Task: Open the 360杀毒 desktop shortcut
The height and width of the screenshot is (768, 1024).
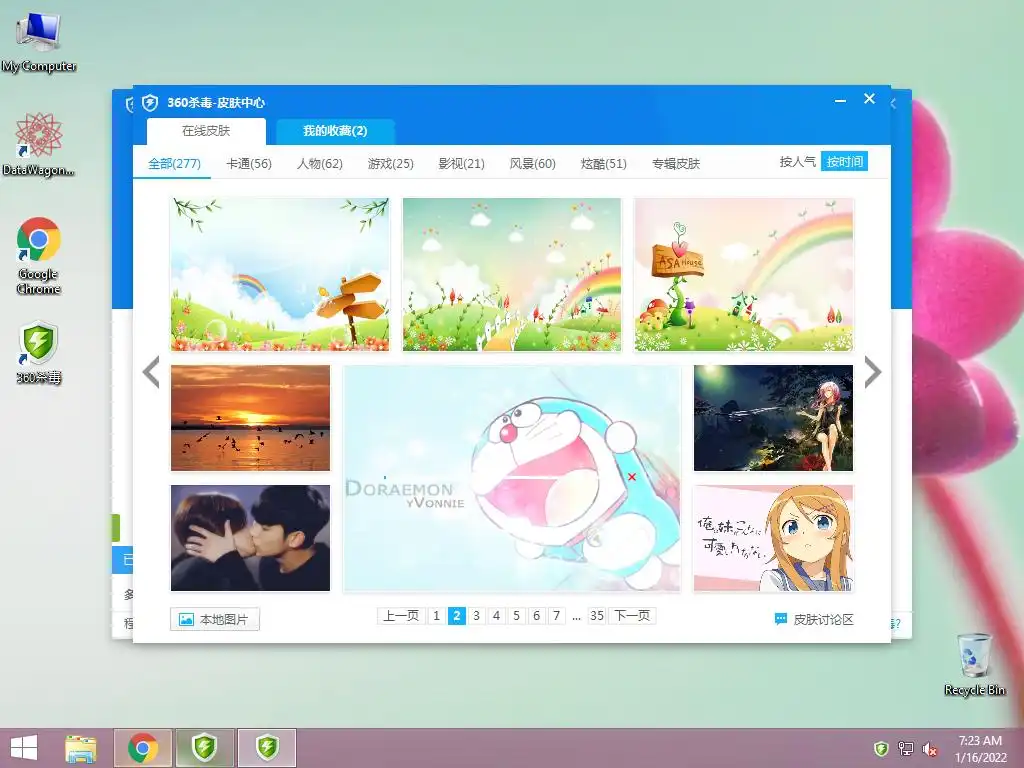Action: [39, 351]
